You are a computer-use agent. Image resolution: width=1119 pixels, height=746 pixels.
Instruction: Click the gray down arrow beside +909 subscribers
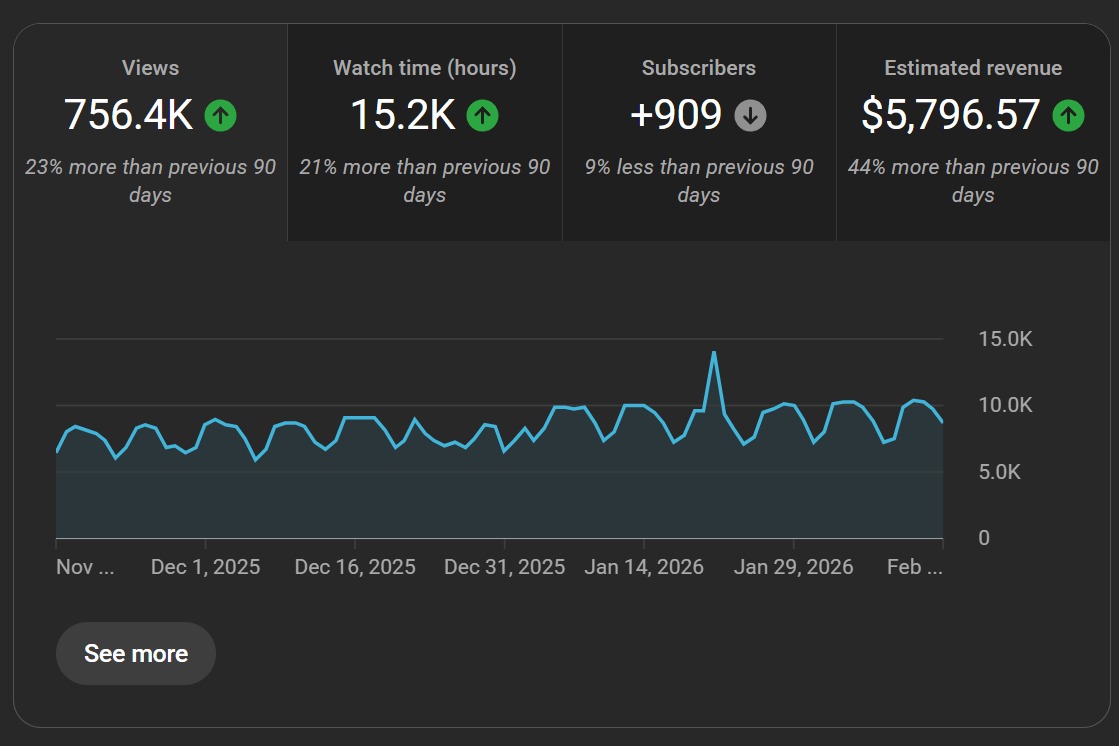(750, 116)
